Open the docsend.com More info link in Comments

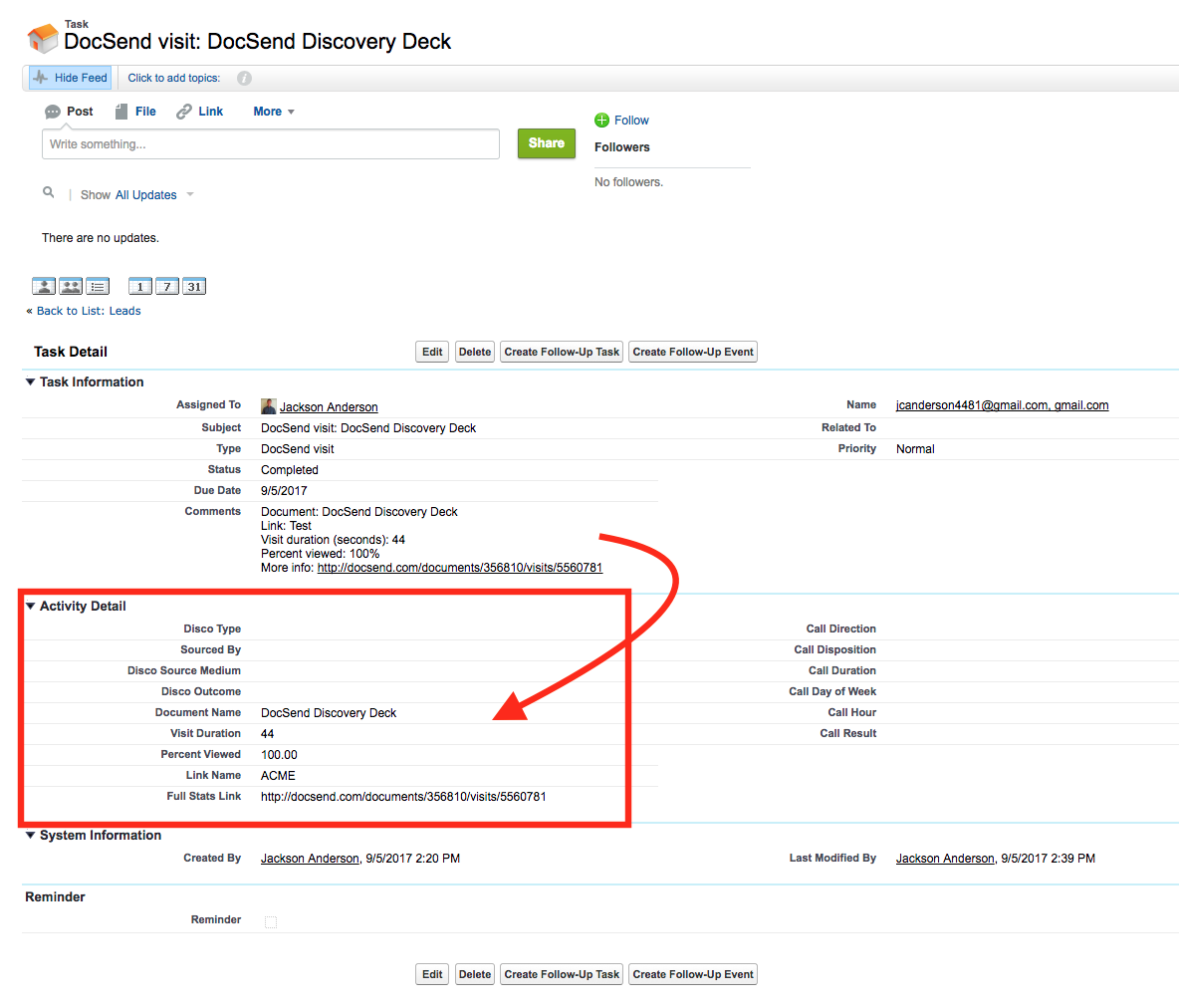pos(460,568)
